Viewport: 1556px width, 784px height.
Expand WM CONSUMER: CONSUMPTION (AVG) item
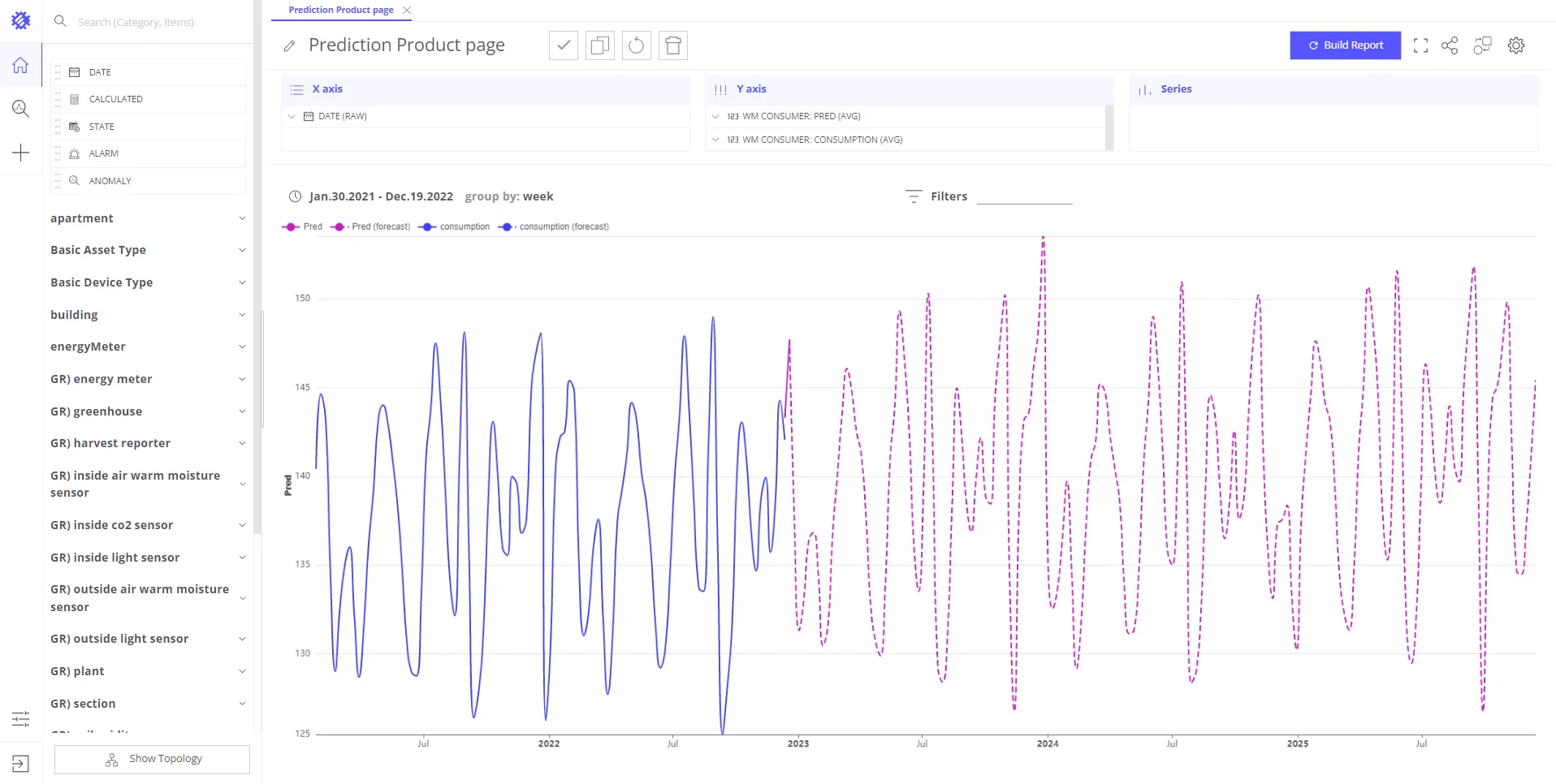coord(715,140)
